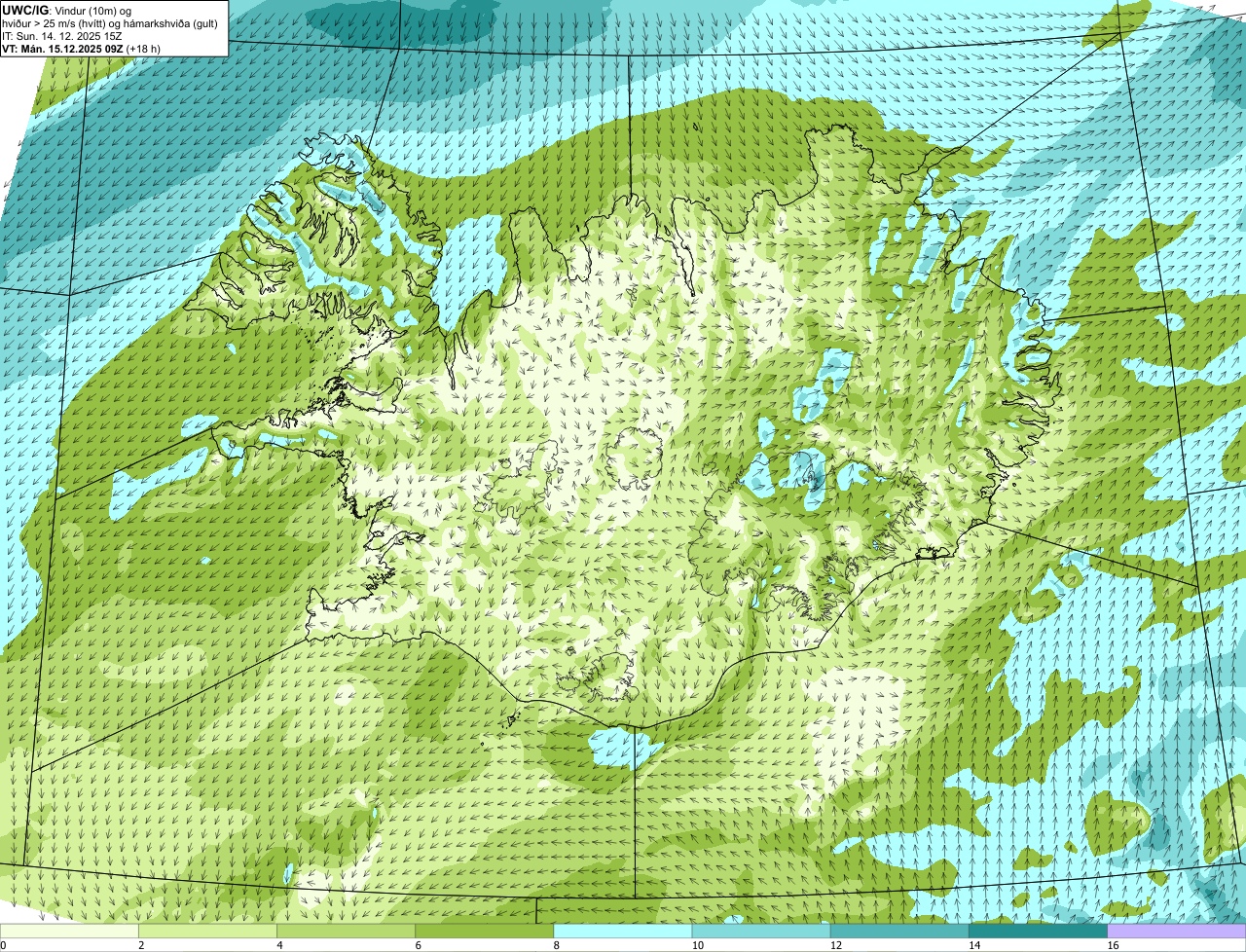
Task: Click the legend tick label "6"
Action: pos(418,945)
